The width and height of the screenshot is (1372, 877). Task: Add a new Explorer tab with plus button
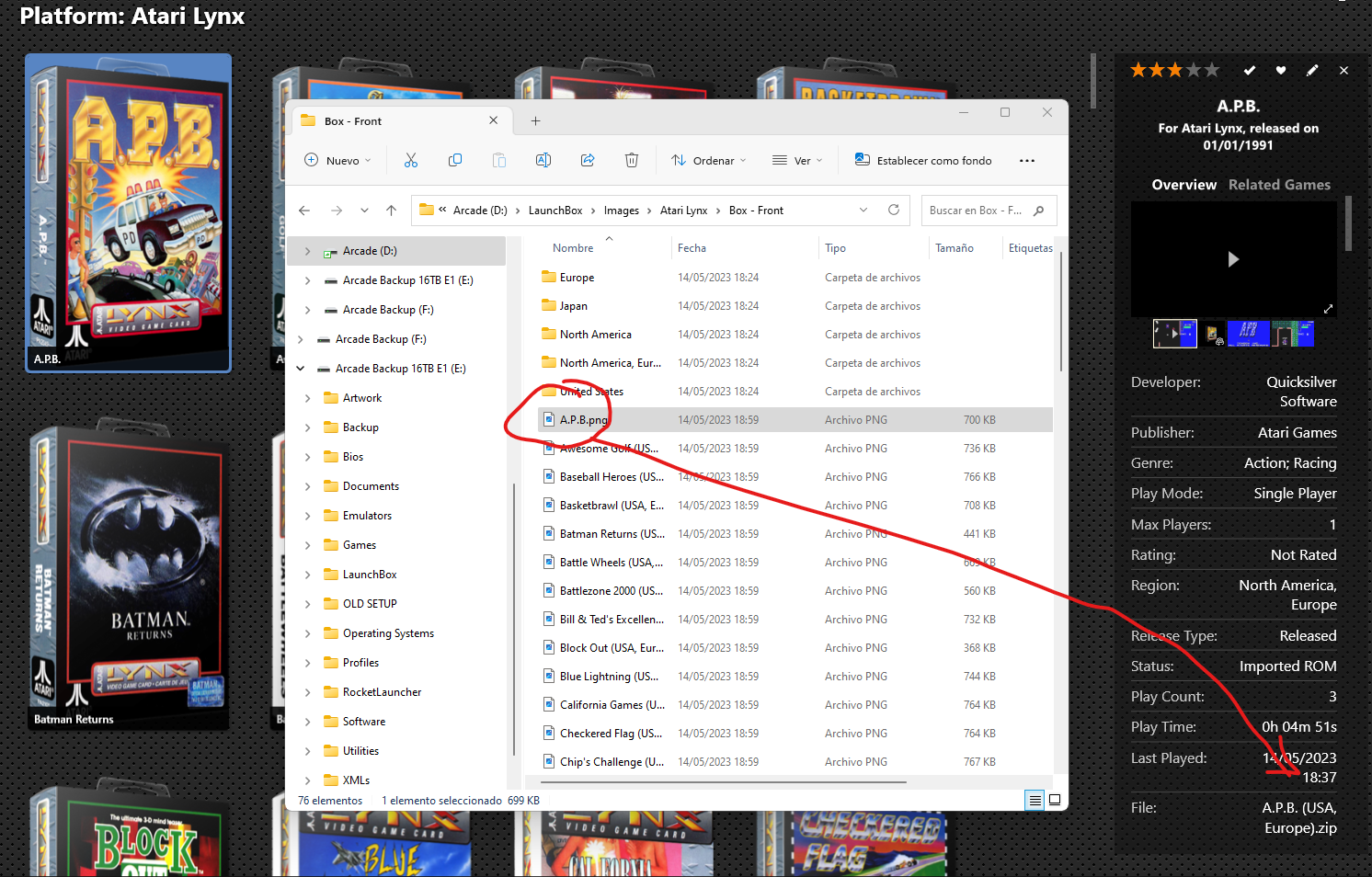pyautogui.click(x=535, y=120)
